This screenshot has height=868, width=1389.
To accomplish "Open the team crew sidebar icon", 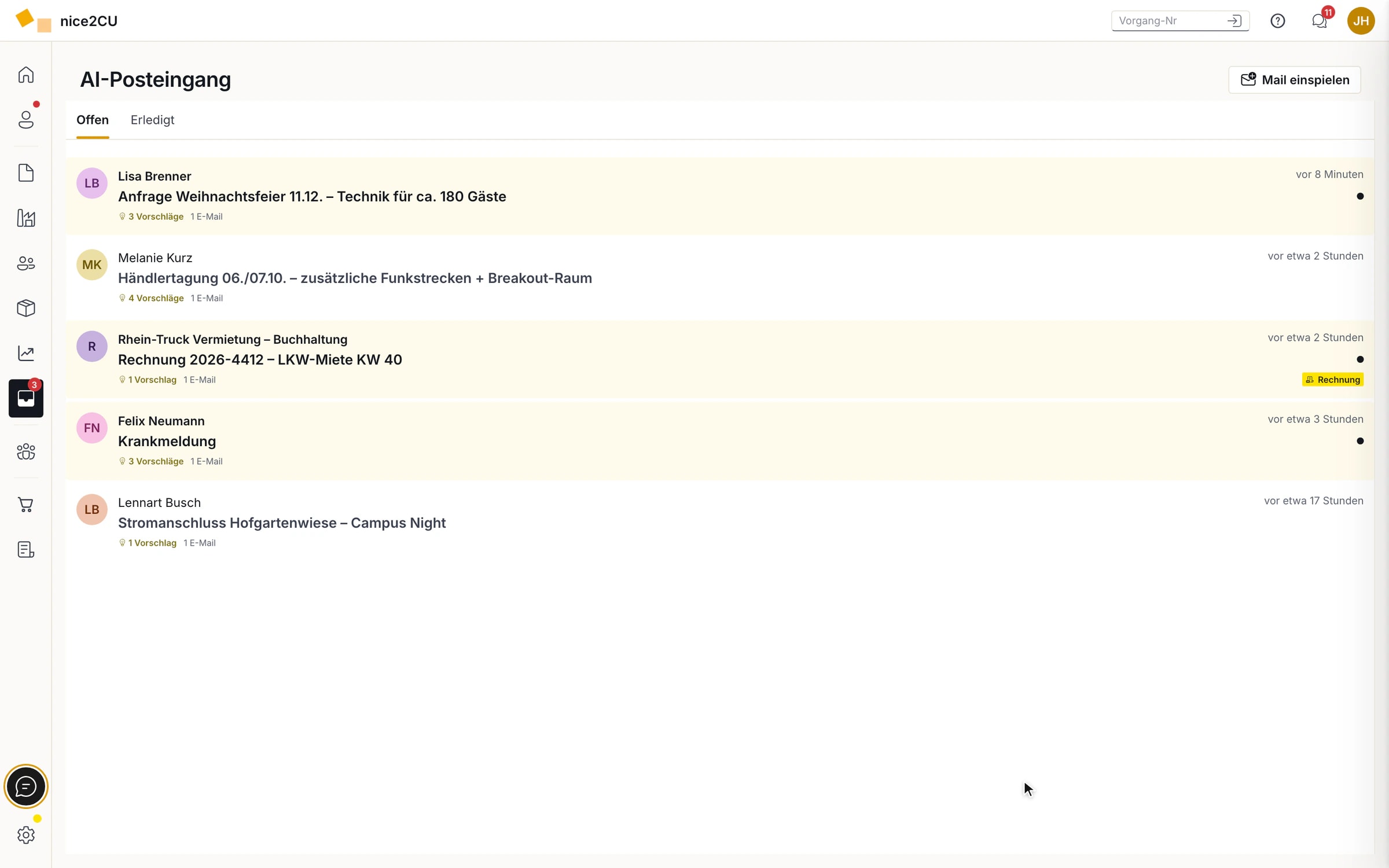I will [26, 452].
